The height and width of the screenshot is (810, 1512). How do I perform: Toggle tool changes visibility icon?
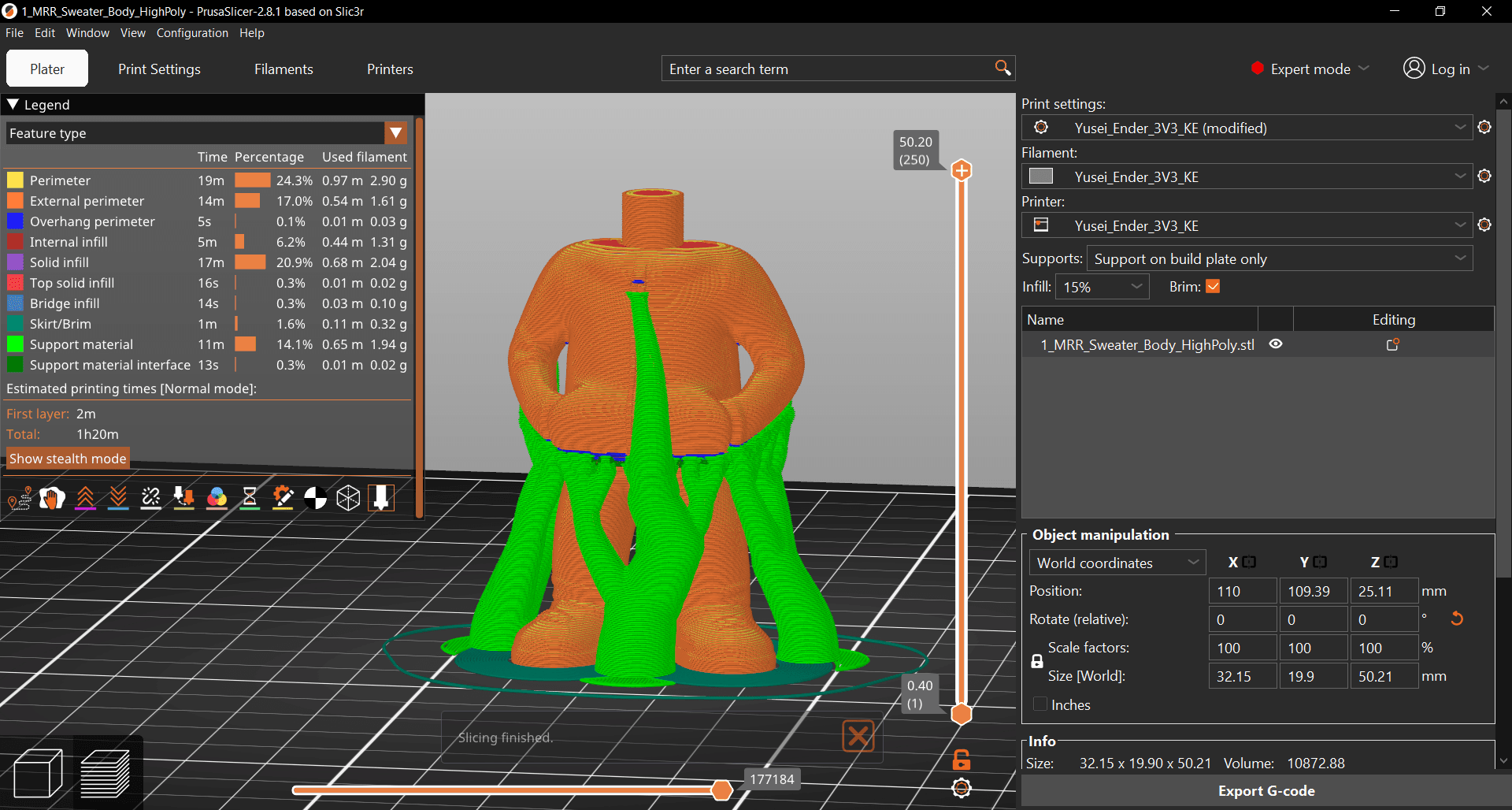(x=183, y=498)
